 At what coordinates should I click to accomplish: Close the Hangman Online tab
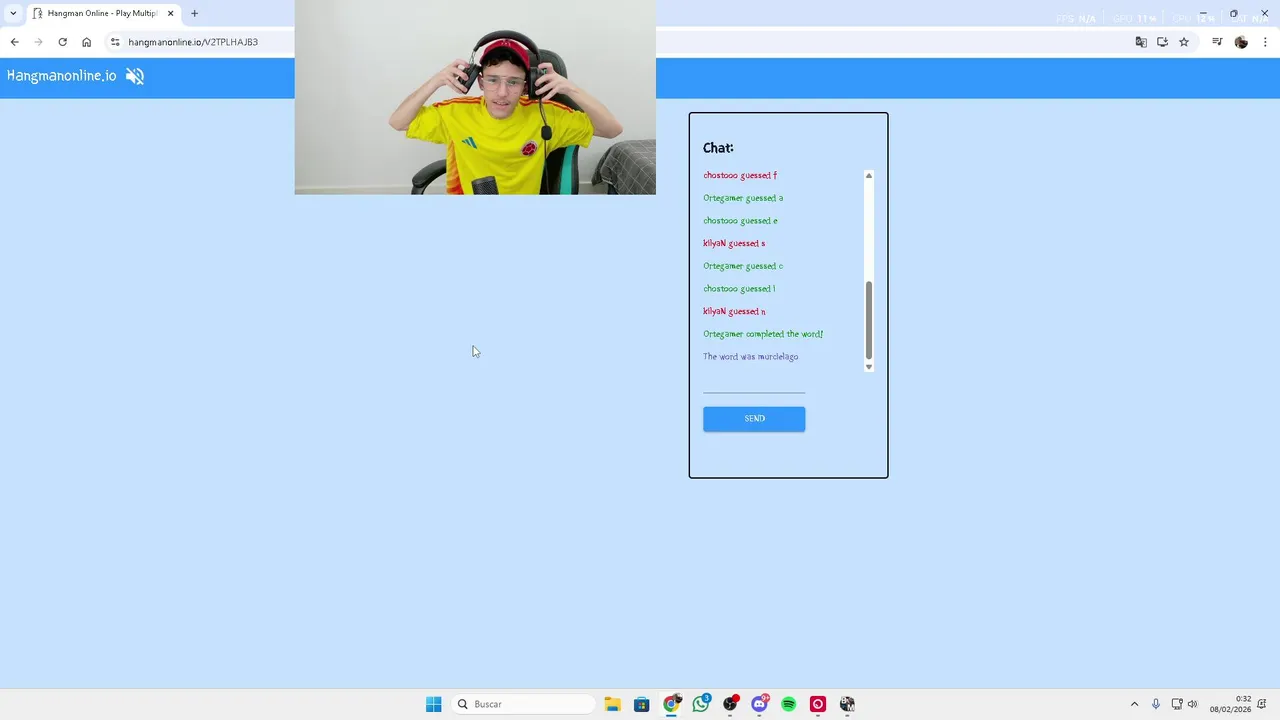tap(170, 13)
